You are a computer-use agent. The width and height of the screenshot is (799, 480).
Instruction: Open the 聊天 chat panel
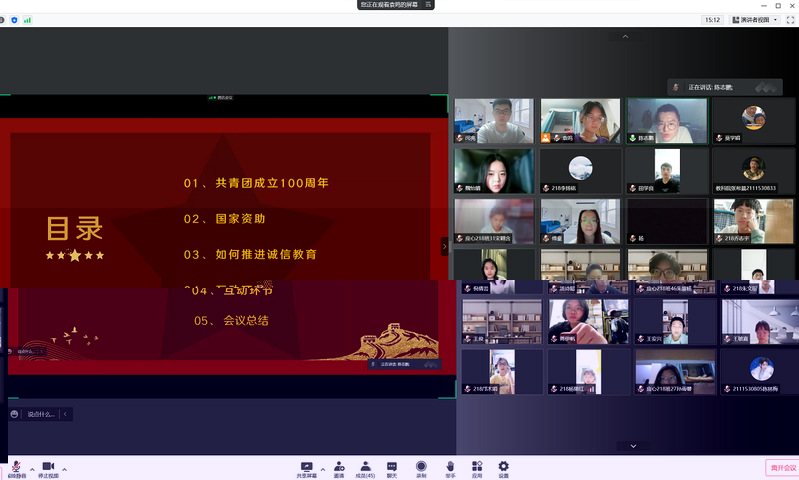pyautogui.click(x=391, y=469)
